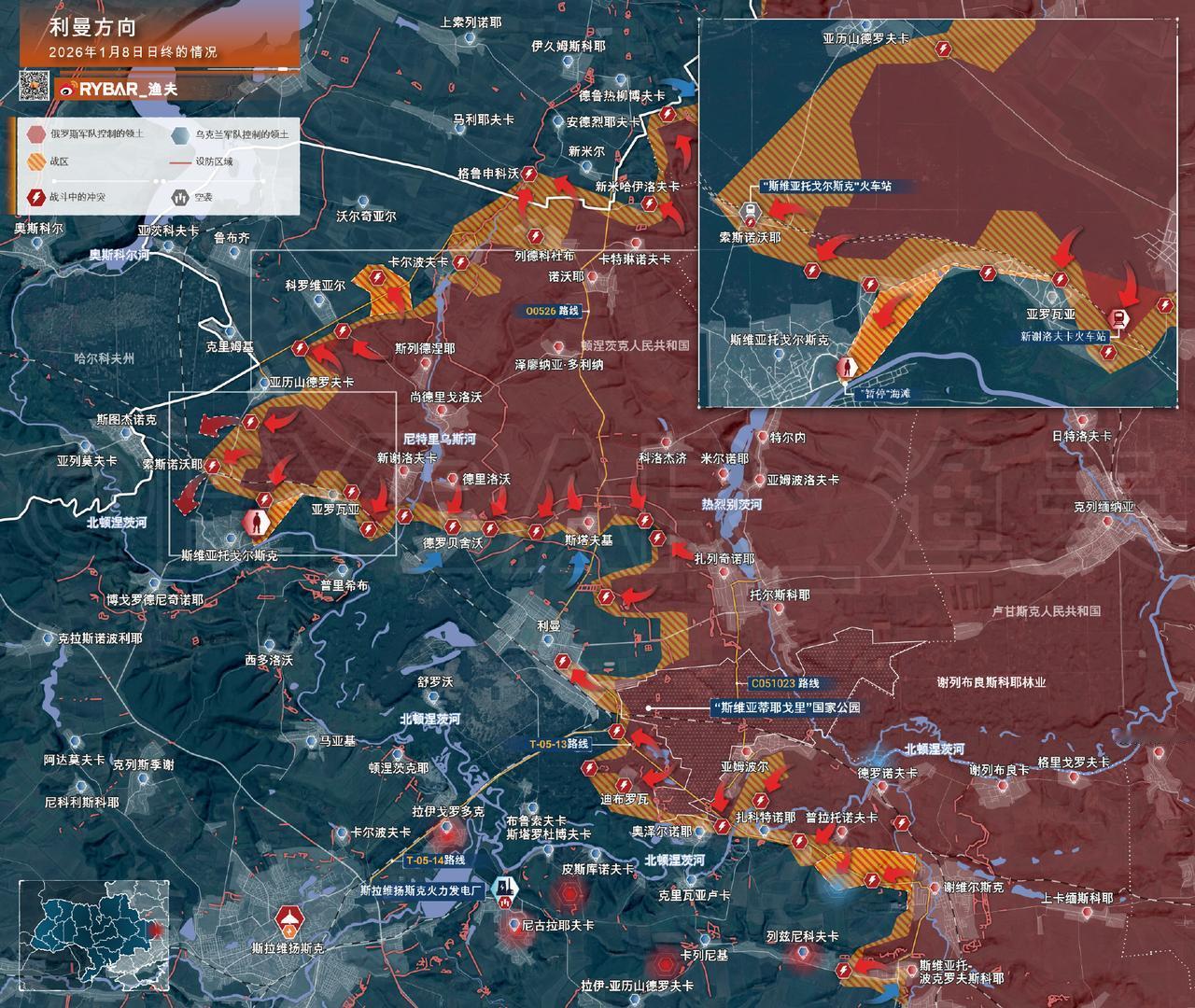This screenshot has width=1195, height=1008.
Task: Click the date line 2026年1月8日日终的情况
Action: (133, 52)
